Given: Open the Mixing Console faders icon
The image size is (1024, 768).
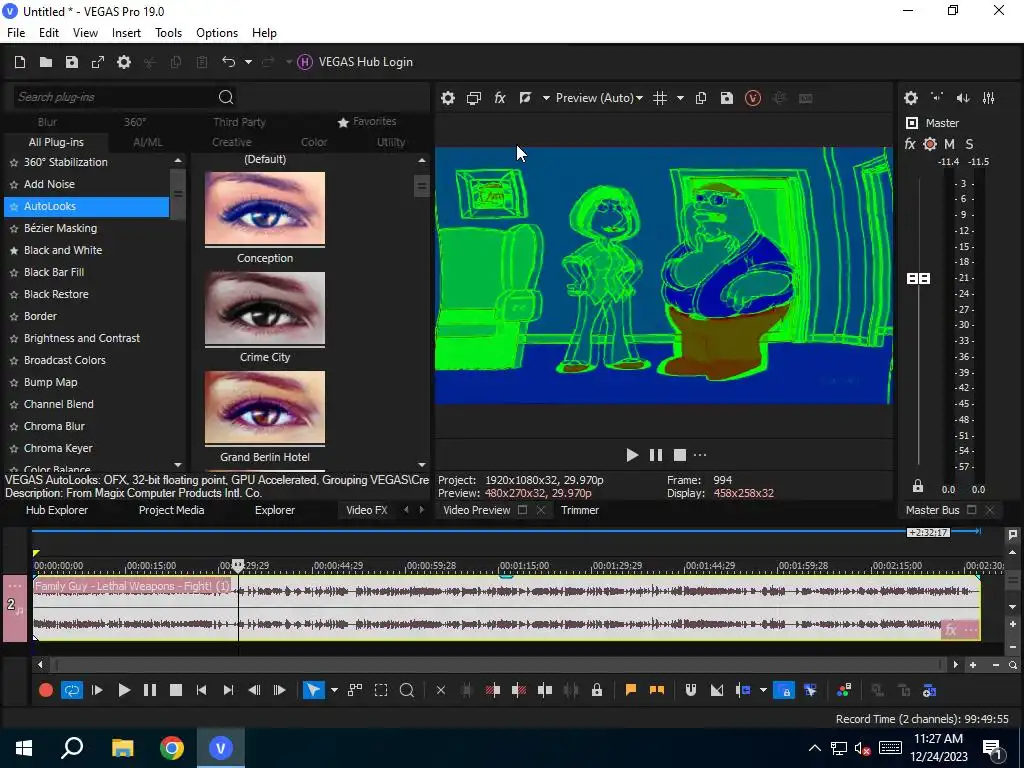Looking at the screenshot, I should pos(989,98).
